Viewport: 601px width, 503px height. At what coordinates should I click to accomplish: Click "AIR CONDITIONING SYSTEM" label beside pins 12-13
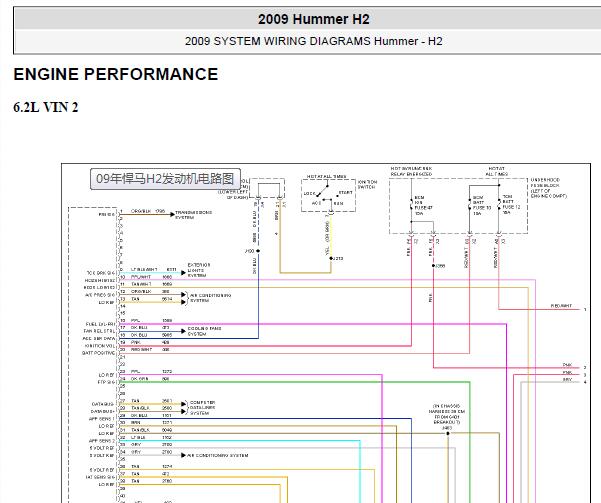[x=210, y=298]
